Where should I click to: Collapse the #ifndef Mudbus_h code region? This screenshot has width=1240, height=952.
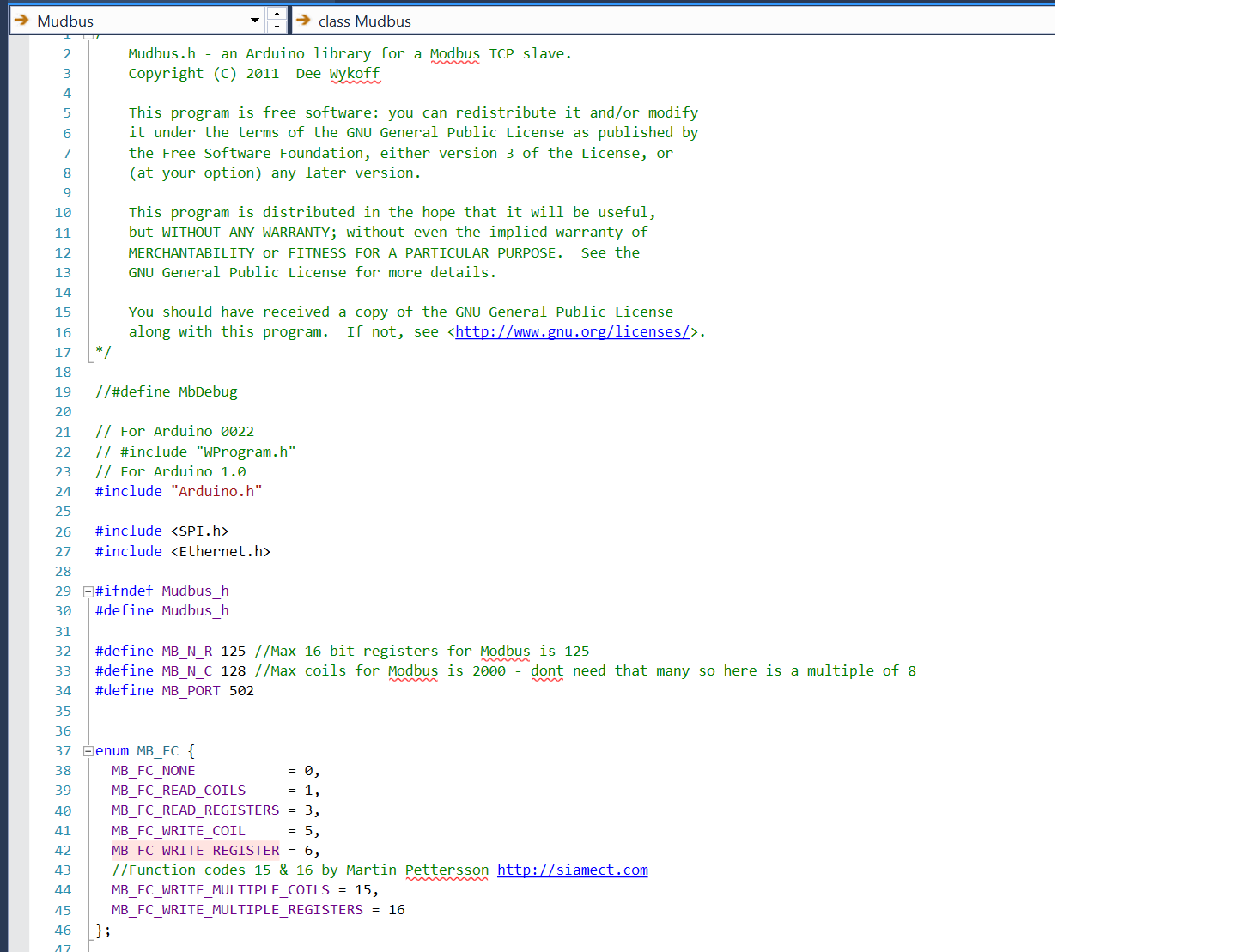88,591
